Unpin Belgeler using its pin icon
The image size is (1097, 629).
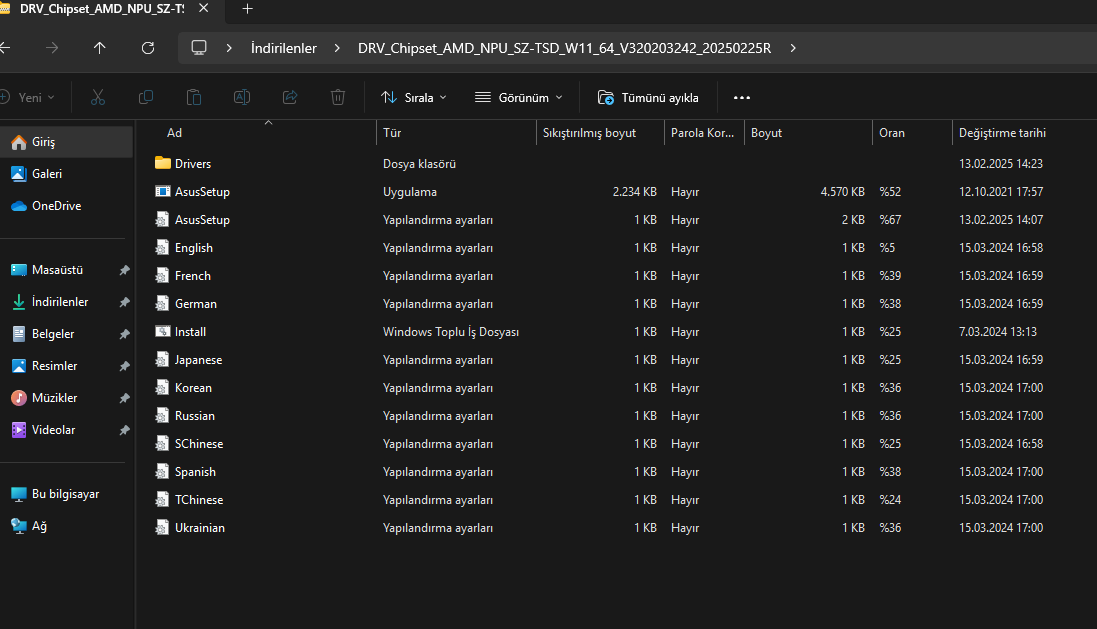click(x=125, y=334)
